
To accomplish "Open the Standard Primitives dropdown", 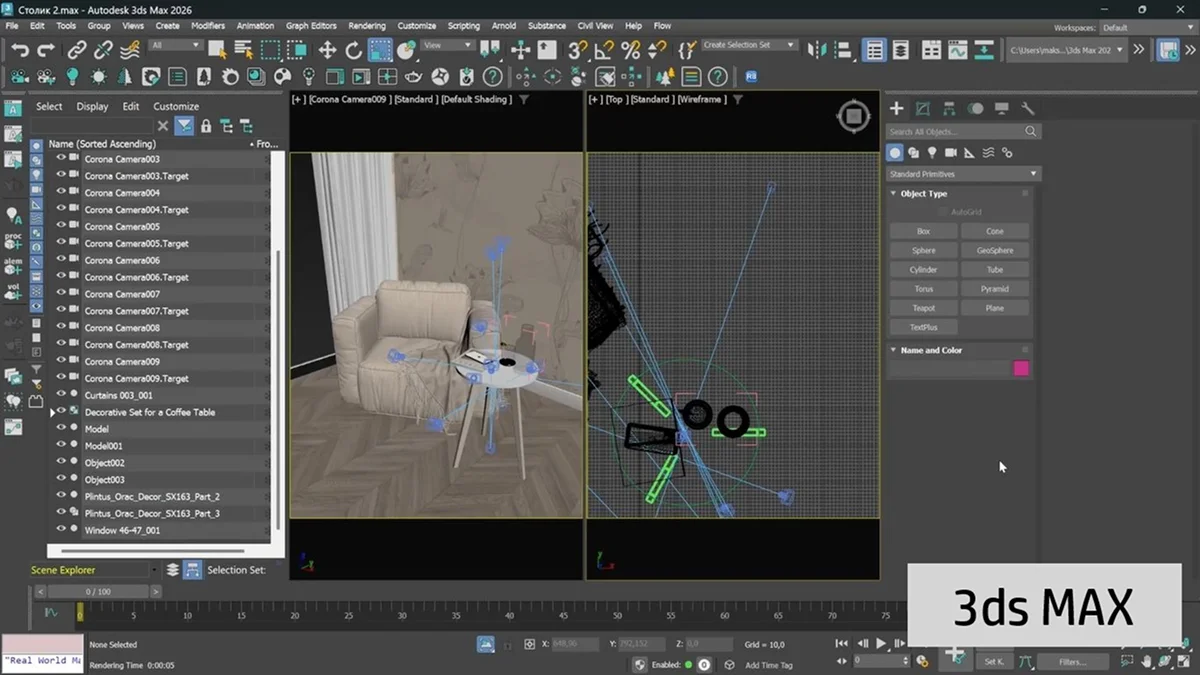I will point(960,173).
